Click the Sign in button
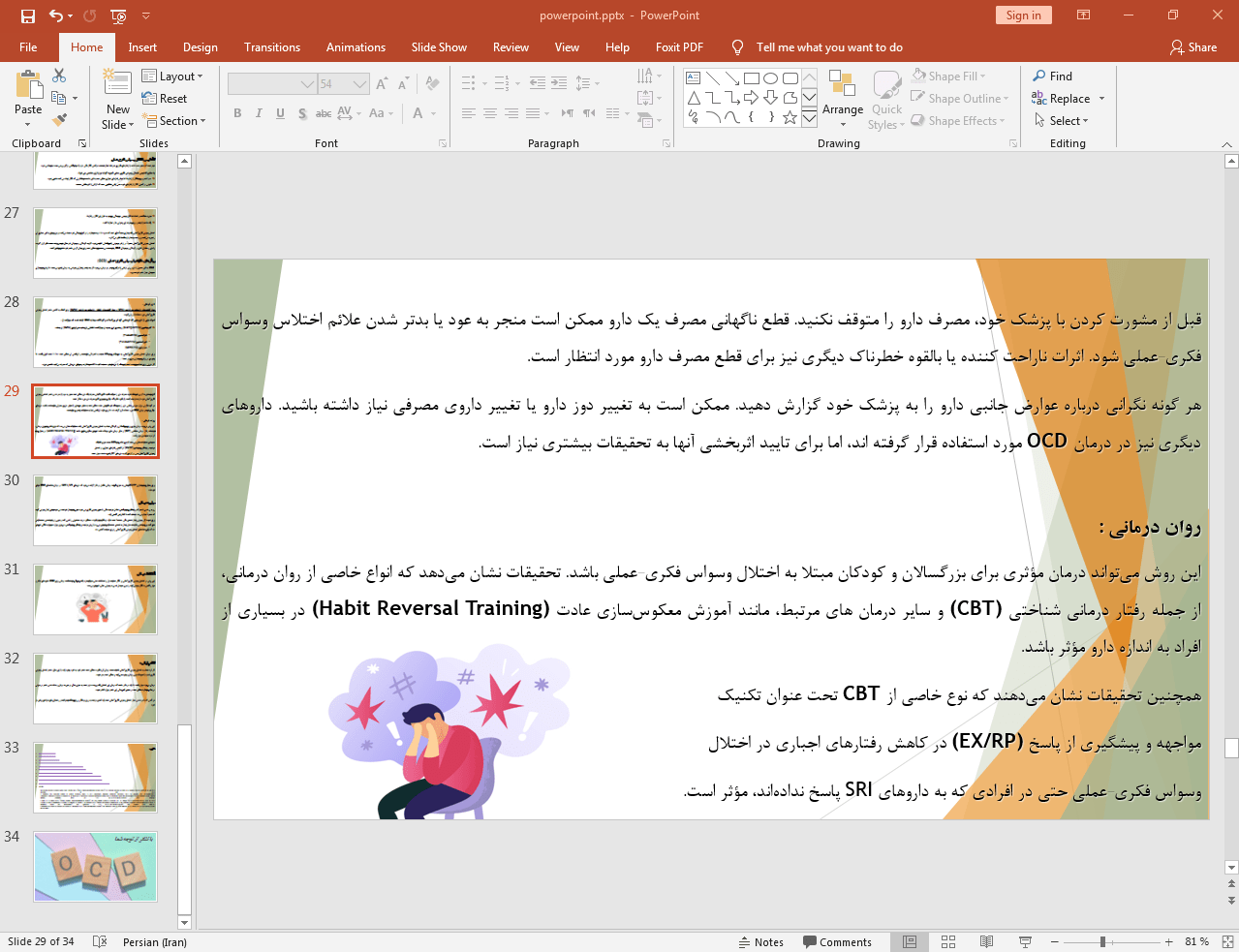 [1023, 15]
